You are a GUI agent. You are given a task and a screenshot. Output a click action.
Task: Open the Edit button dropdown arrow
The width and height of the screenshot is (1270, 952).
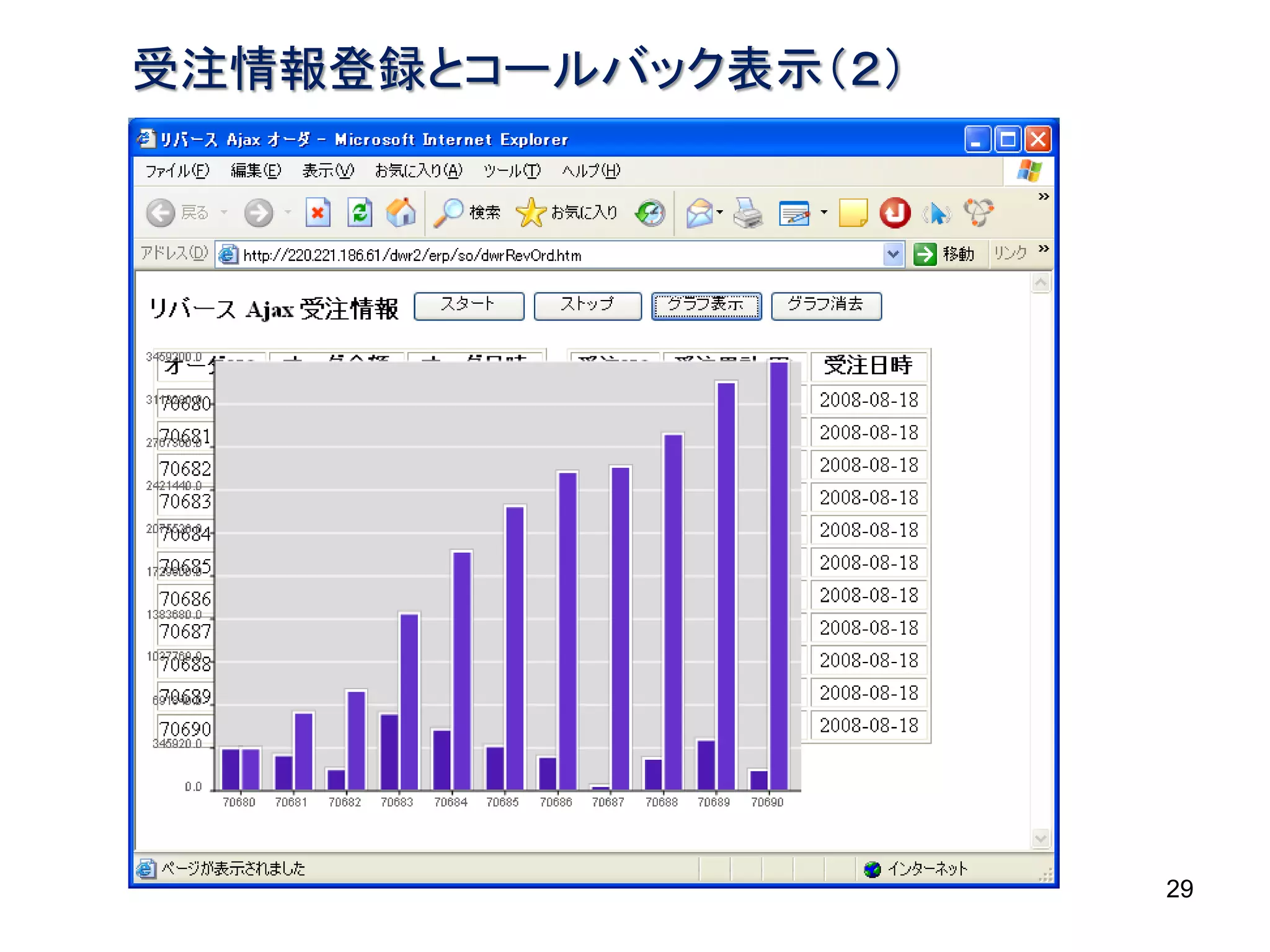[824, 213]
